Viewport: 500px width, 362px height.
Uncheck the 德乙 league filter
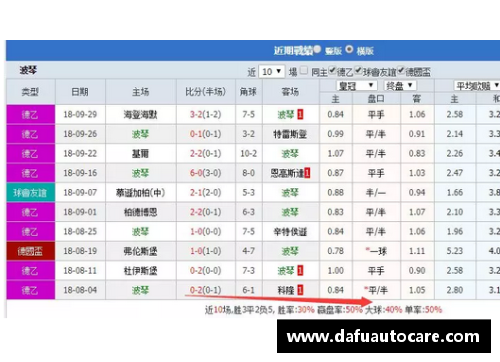(x=332, y=70)
